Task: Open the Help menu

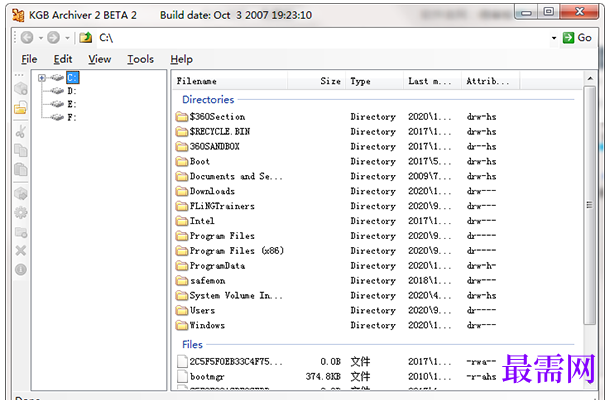Action: click(181, 59)
